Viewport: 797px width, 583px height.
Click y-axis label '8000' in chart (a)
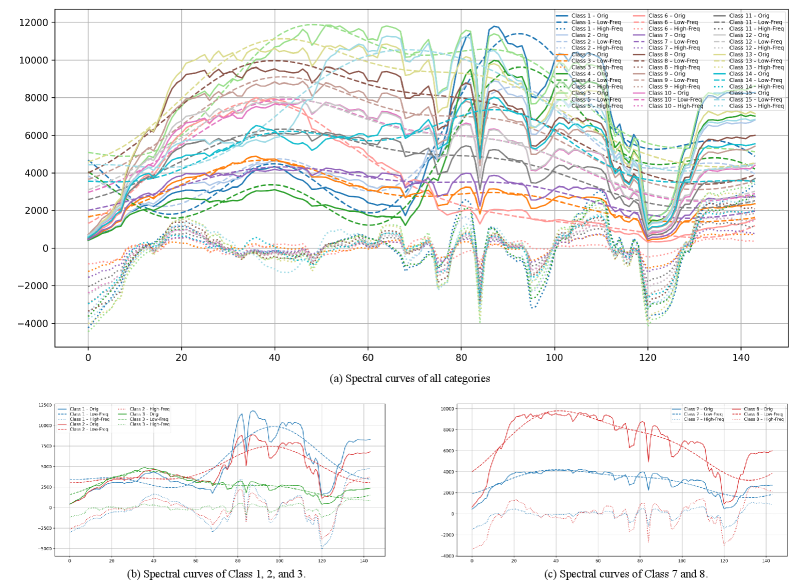pos(37,98)
